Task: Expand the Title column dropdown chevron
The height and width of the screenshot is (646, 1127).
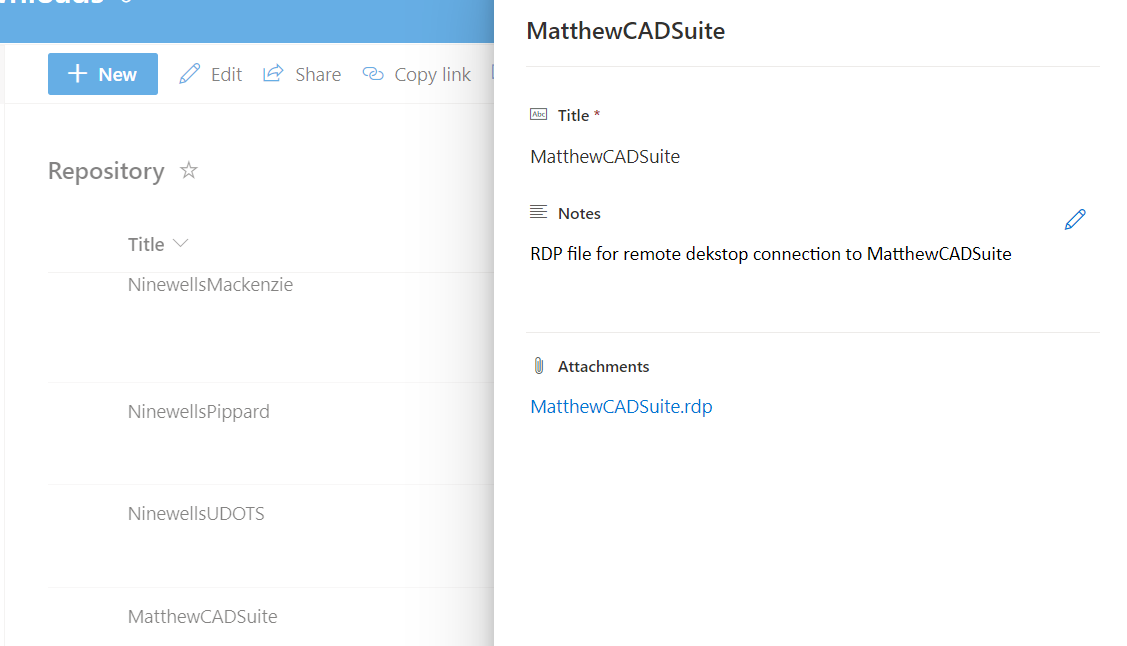Action: point(180,243)
